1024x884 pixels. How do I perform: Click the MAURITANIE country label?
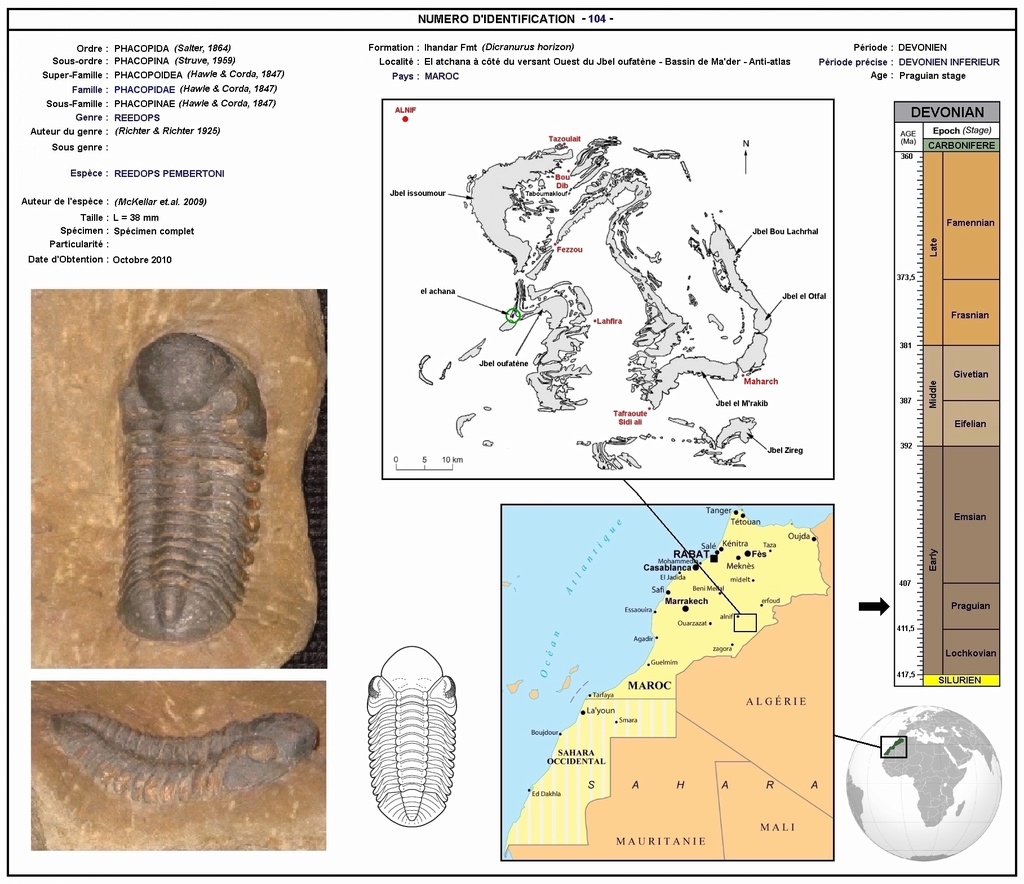[x=661, y=842]
